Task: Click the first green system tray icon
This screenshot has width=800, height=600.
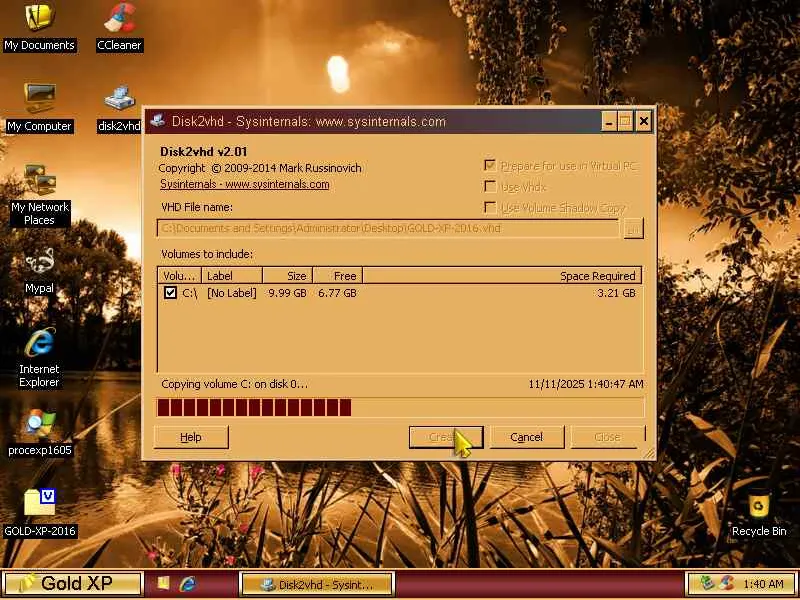Action: pyautogui.click(x=706, y=583)
